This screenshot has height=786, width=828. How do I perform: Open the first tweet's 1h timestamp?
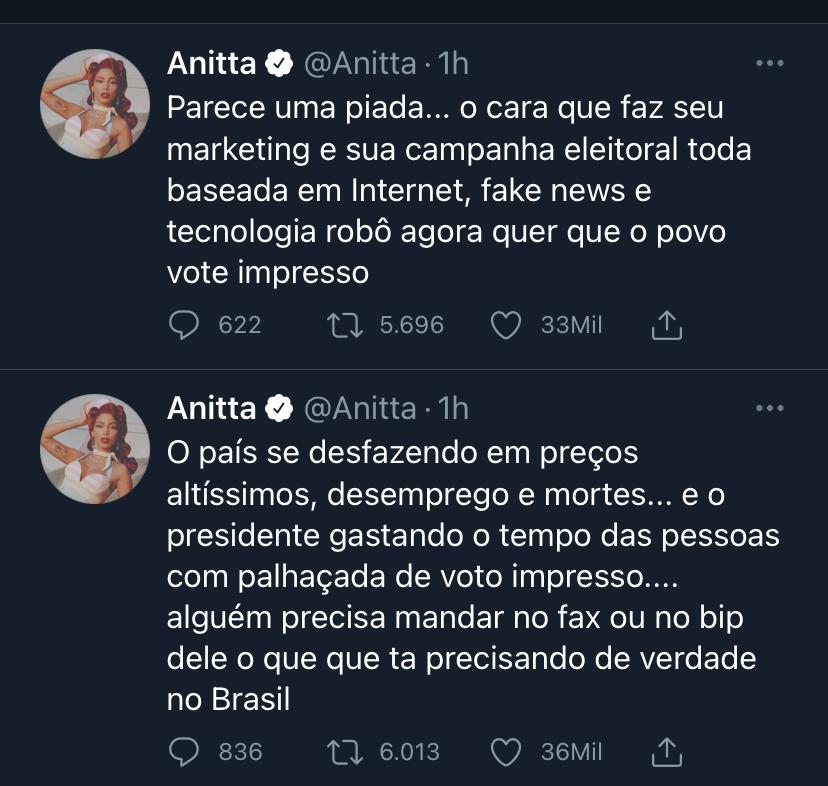[454, 64]
